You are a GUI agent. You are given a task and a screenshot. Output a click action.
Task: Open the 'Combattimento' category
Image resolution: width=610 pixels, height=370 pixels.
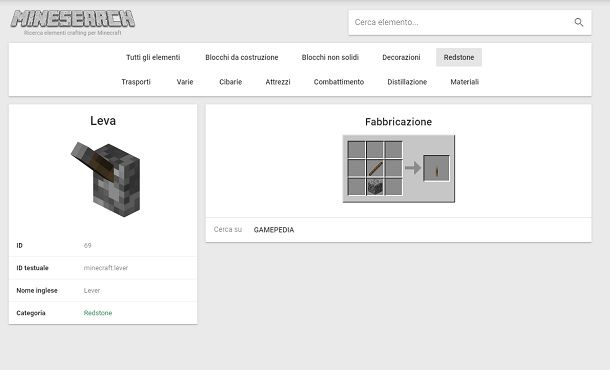(339, 82)
